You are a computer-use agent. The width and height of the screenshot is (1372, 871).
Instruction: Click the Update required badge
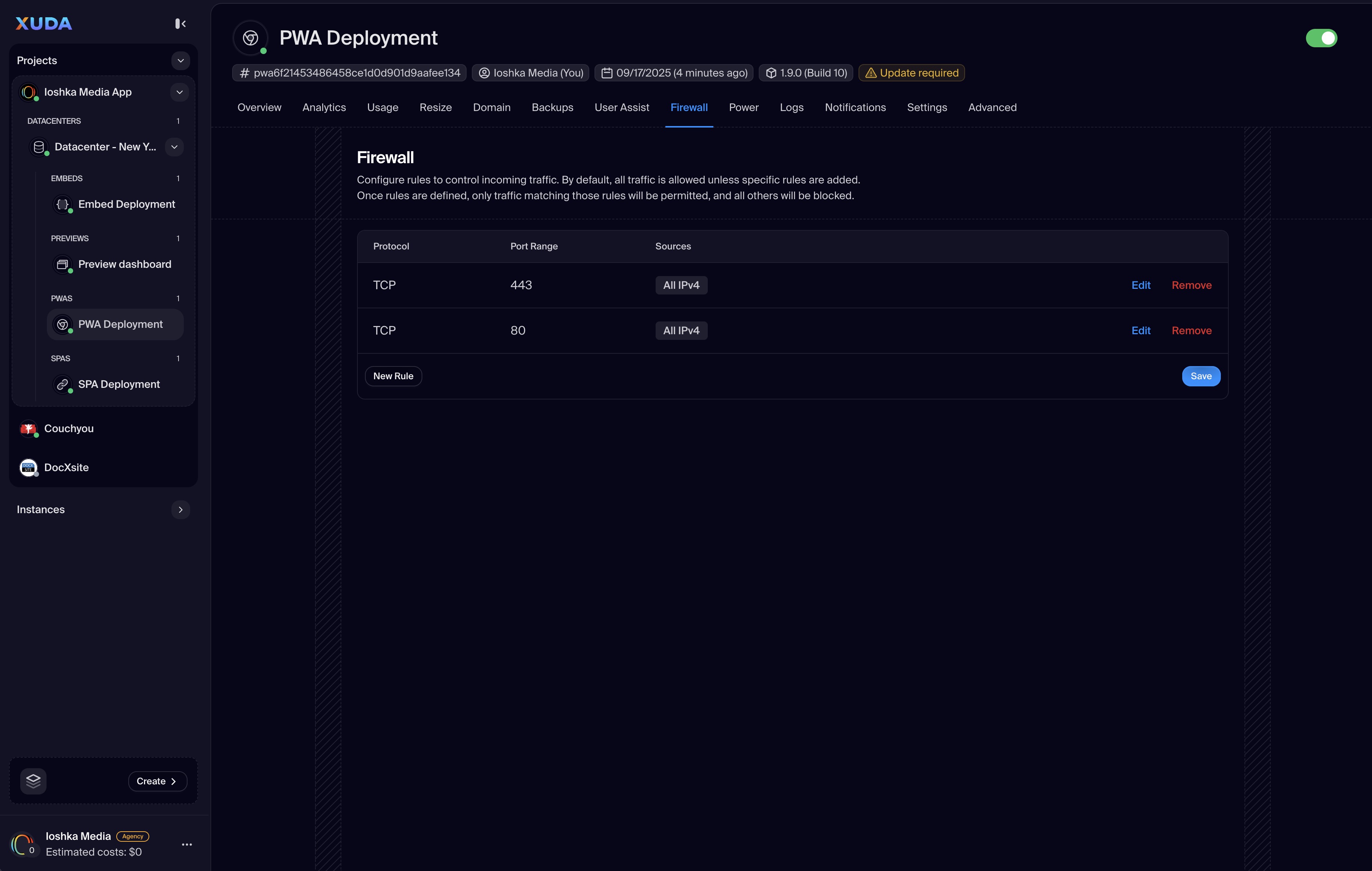click(912, 73)
